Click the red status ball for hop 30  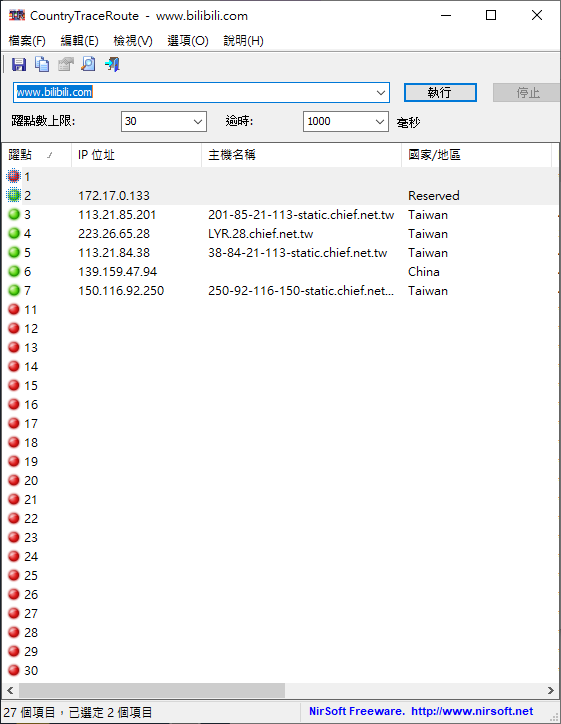[x=14, y=670]
